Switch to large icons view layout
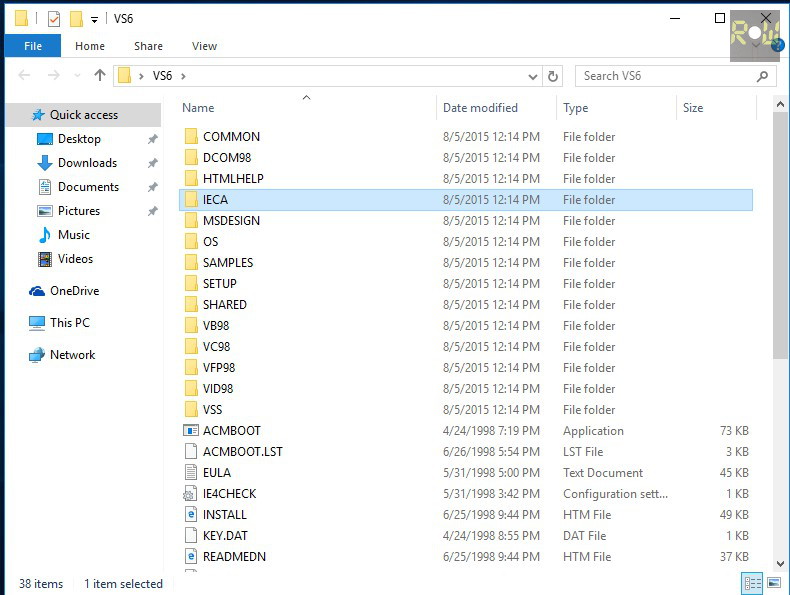The image size is (790, 595). point(774,583)
